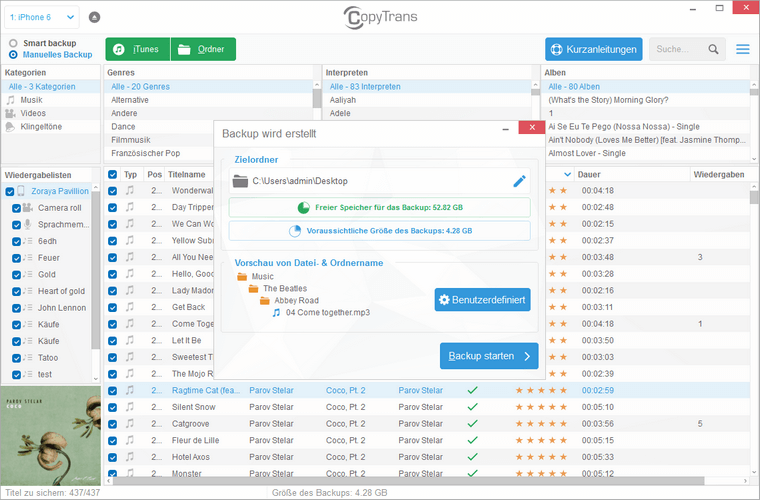This screenshot has width=760, height=500.
Task: Click the Benutzerdefiniert button
Action: coord(482,300)
